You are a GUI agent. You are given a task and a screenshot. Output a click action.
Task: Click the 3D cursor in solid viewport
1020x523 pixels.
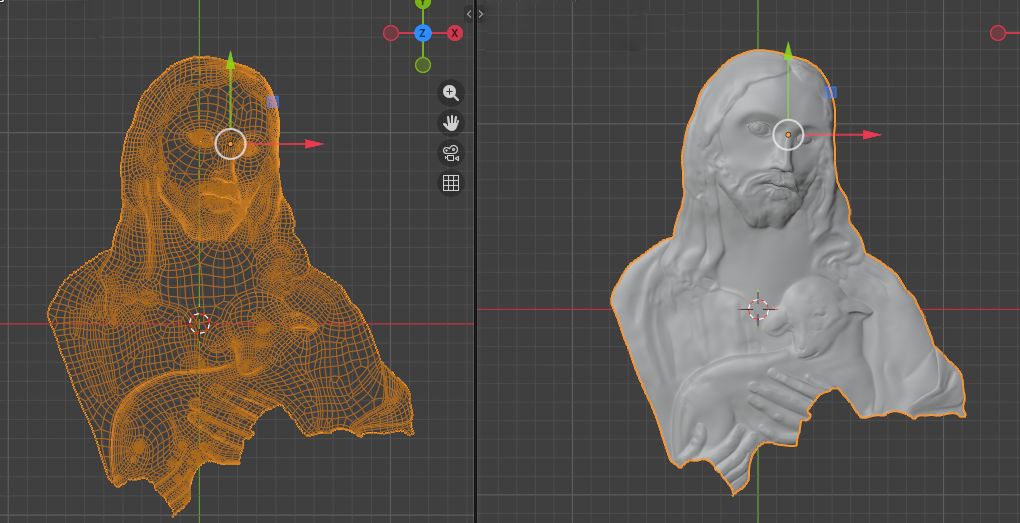pos(758,309)
